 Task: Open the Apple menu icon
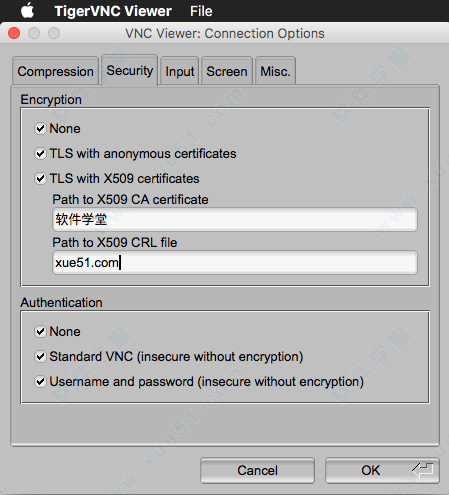click(x=28, y=11)
